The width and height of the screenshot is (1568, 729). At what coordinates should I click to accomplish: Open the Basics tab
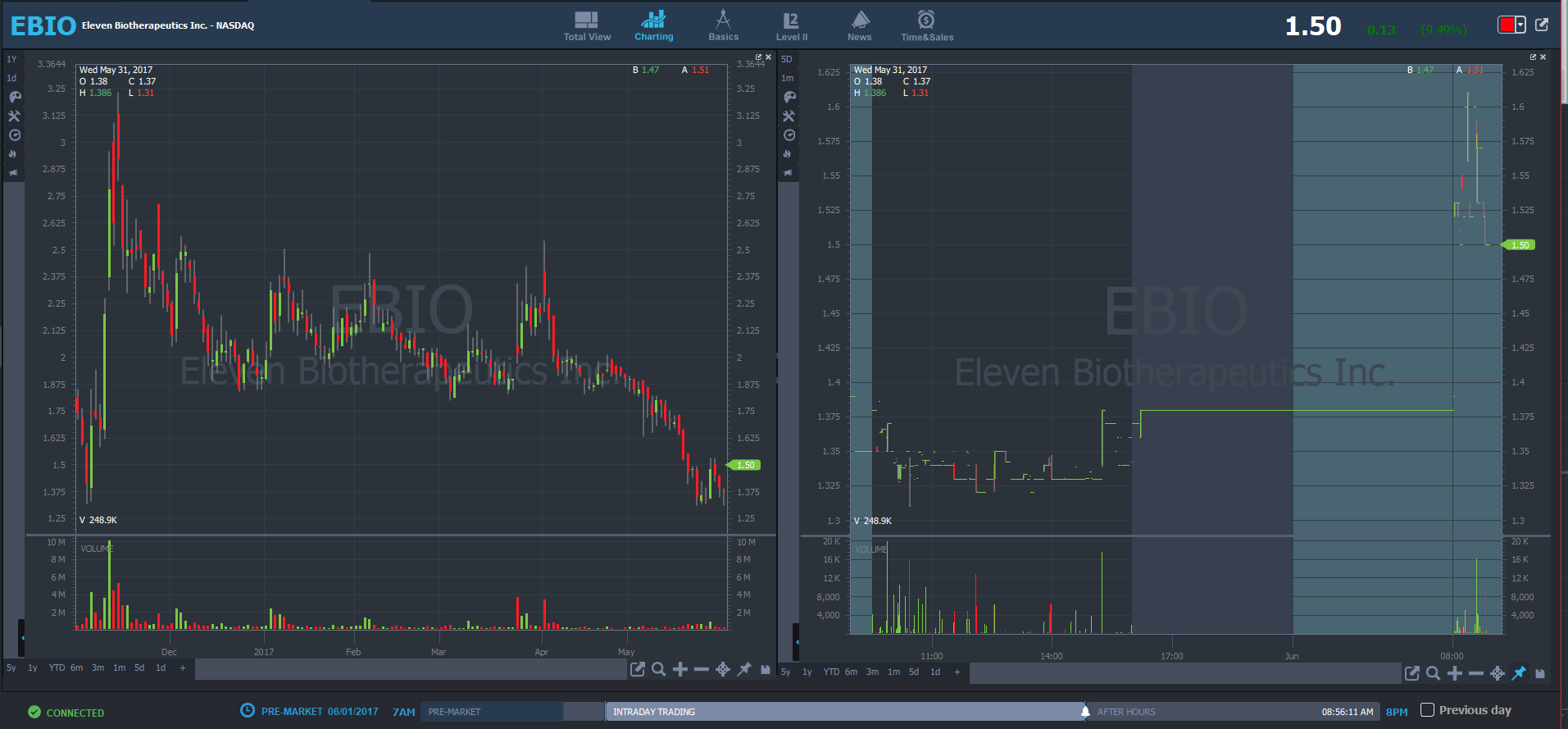(x=723, y=26)
